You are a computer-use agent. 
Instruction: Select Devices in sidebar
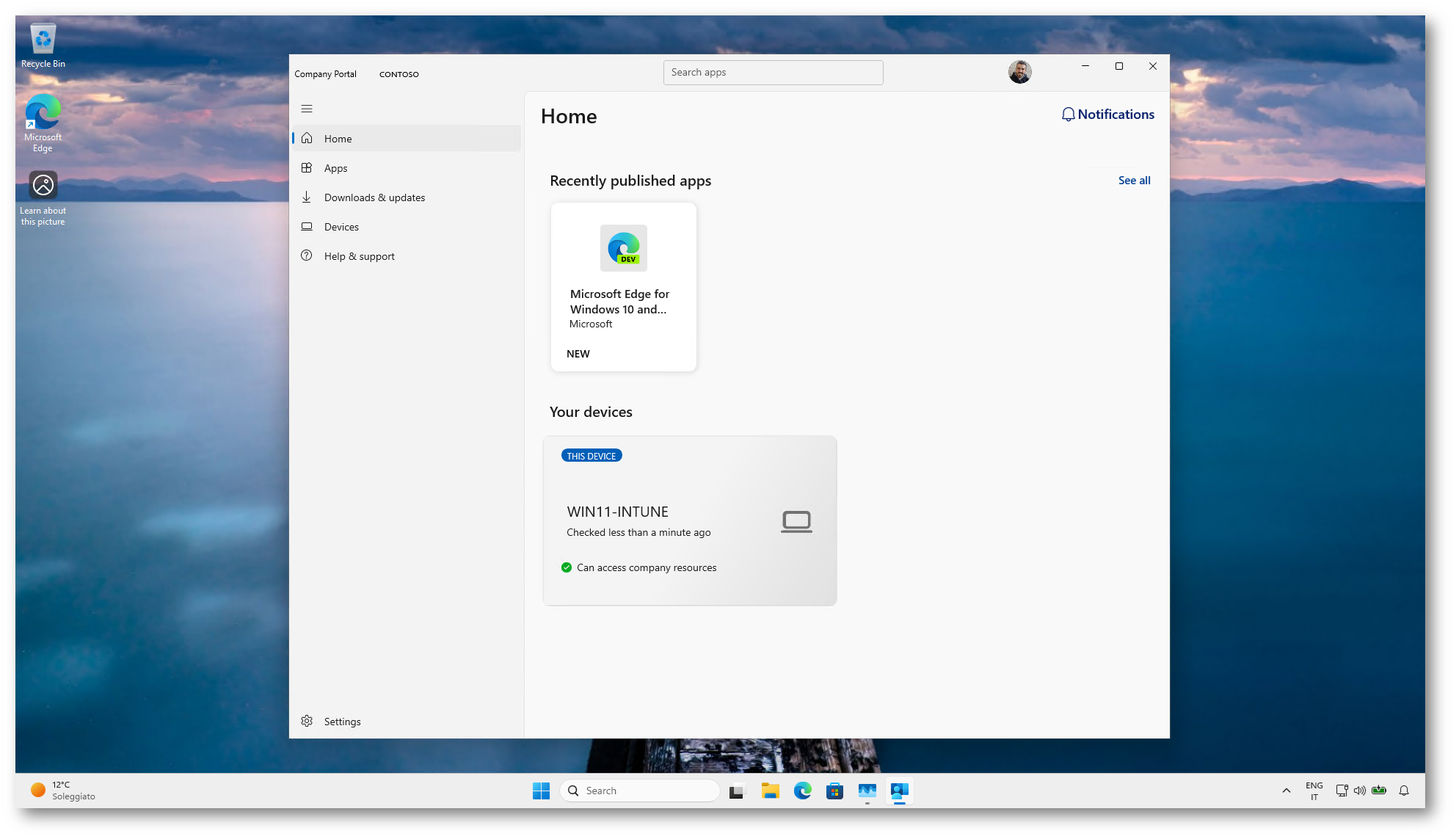[x=341, y=227]
